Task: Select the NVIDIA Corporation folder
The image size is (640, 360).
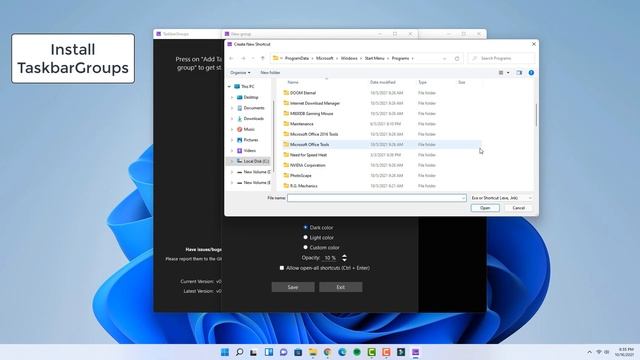Action: pos(307,165)
